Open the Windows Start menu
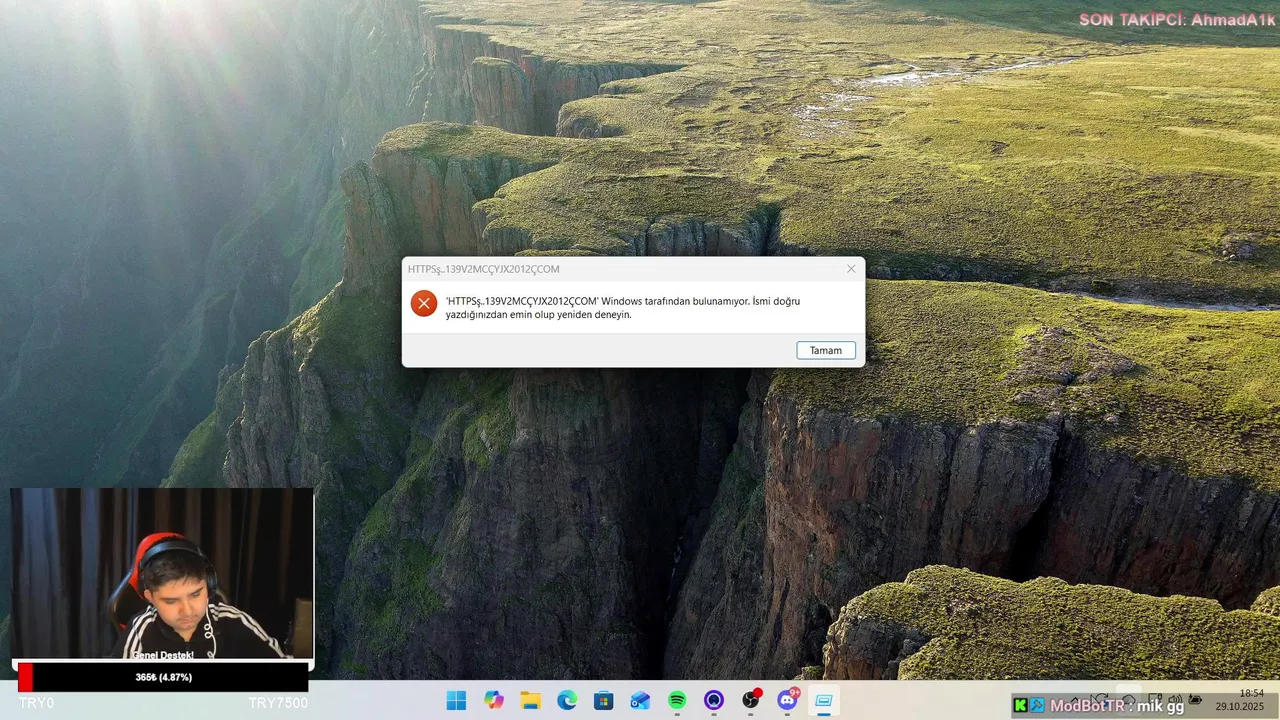 (x=456, y=701)
